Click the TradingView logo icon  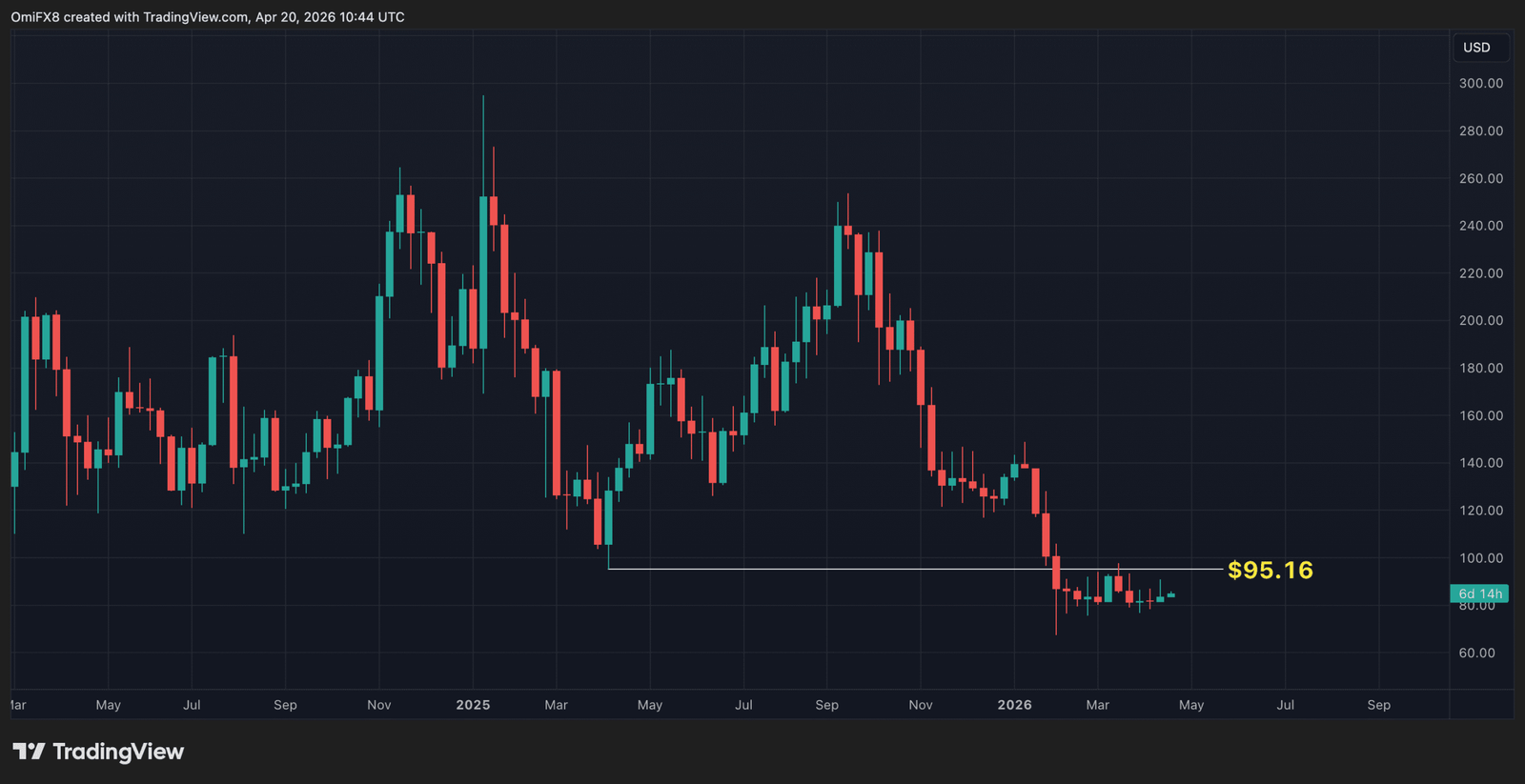[x=29, y=752]
